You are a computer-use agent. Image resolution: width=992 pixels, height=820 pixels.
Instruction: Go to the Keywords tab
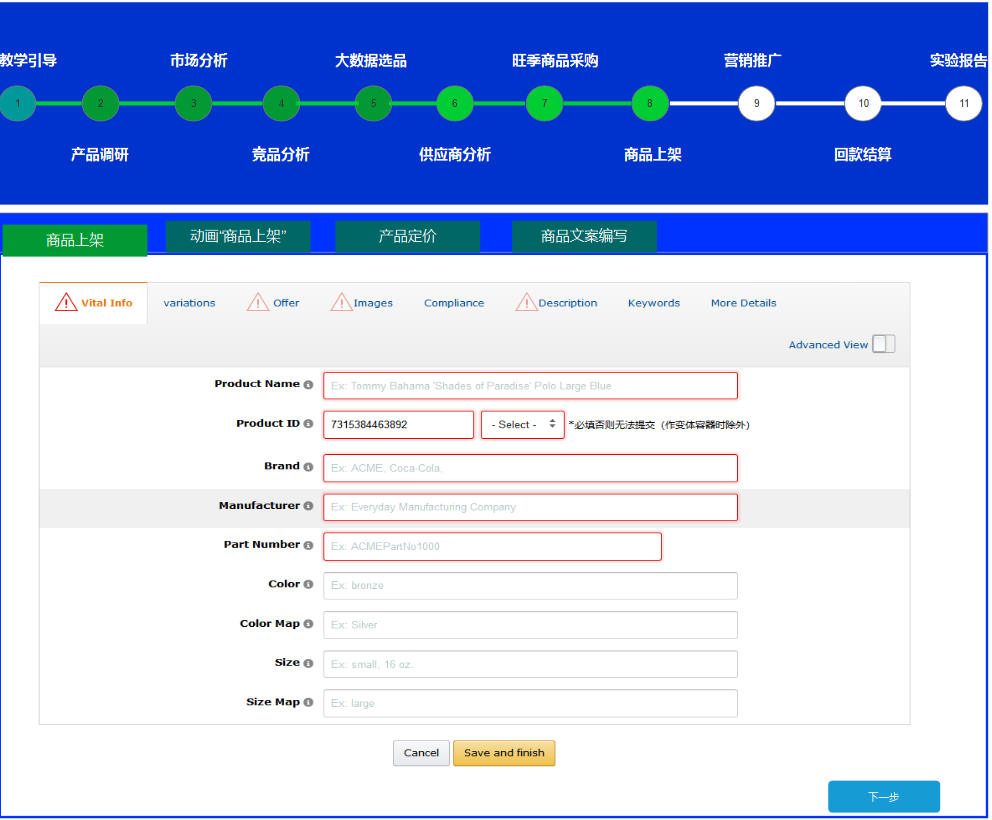(653, 303)
